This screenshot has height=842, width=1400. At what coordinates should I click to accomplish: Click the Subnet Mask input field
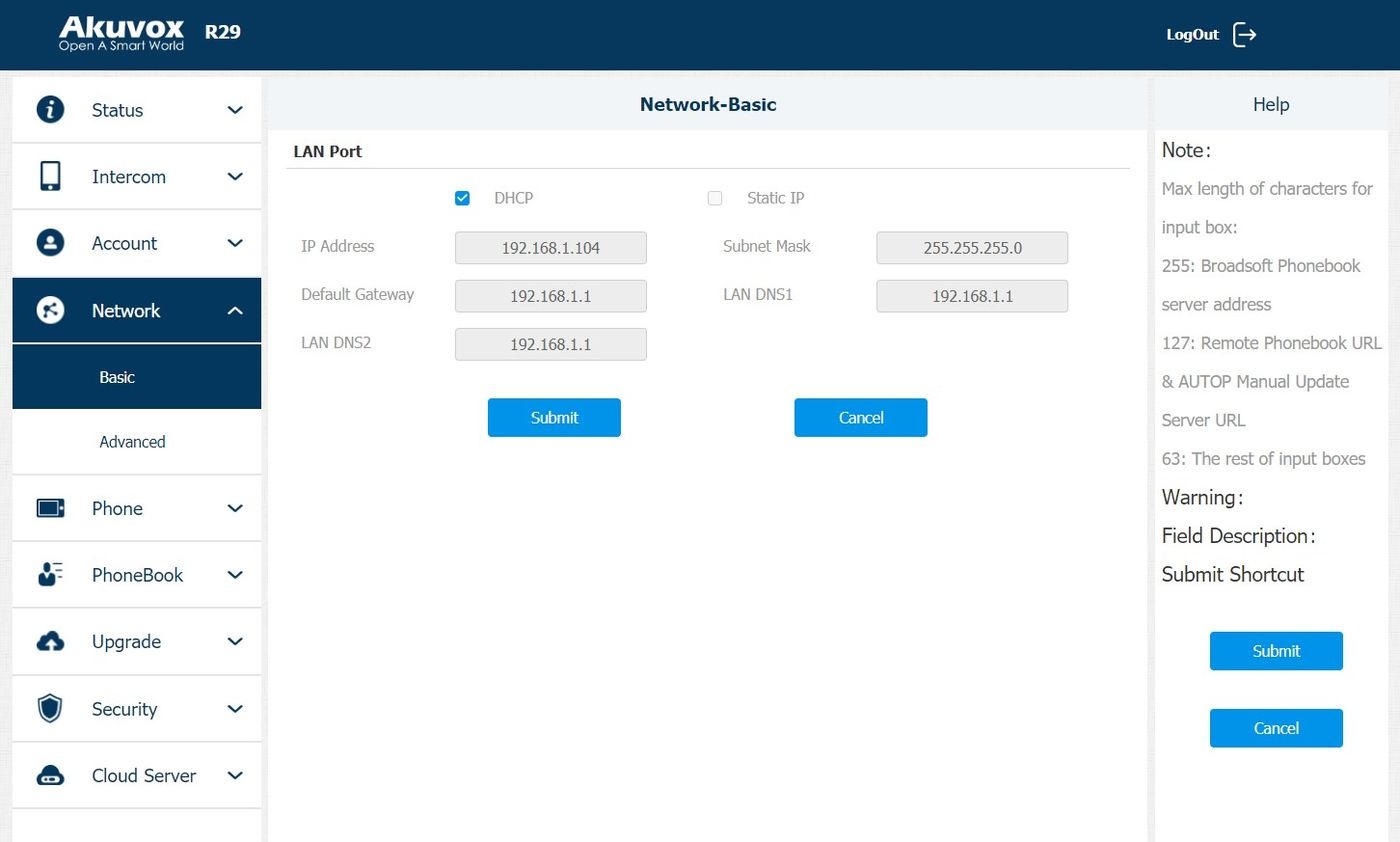[972, 248]
